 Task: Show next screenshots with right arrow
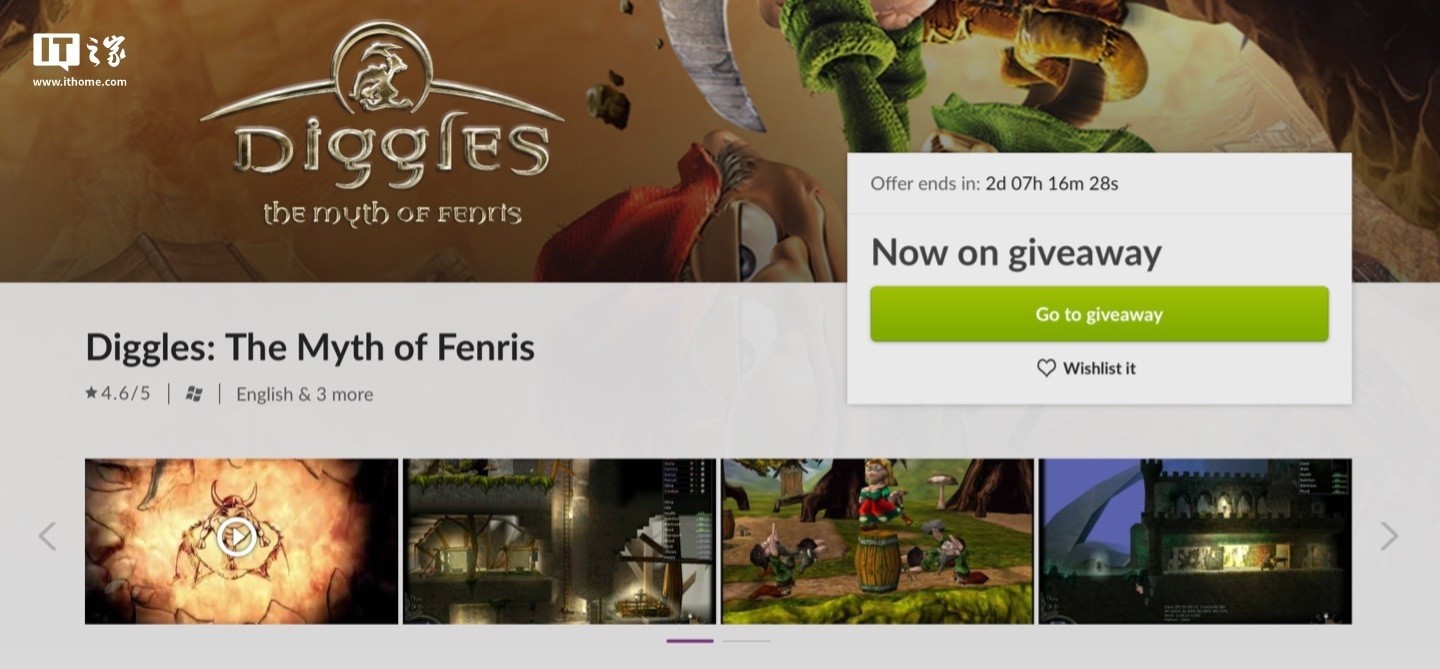tap(1389, 536)
